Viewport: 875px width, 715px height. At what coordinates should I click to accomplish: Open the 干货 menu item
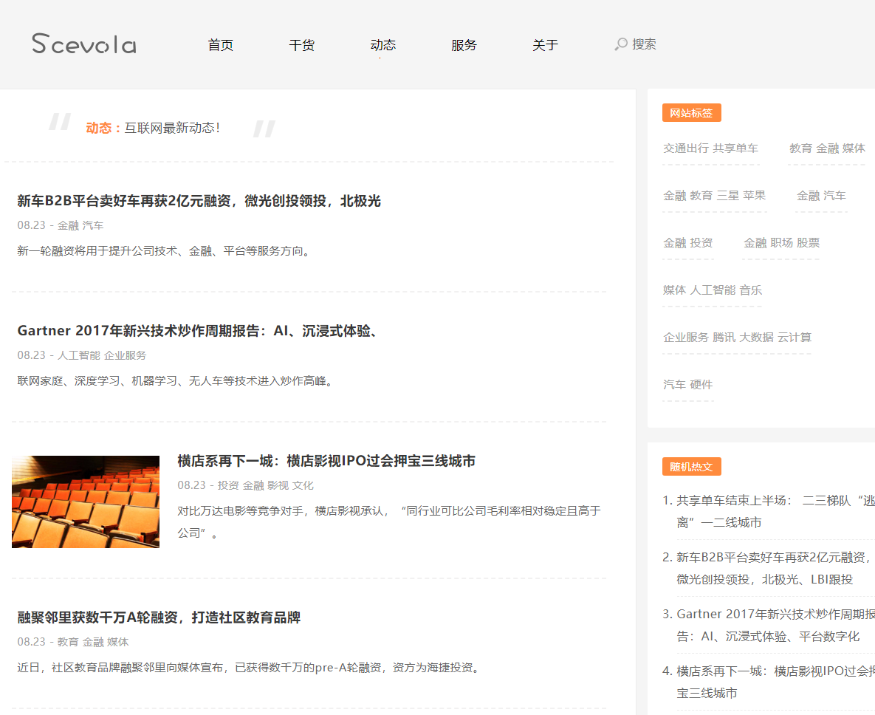(x=301, y=45)
